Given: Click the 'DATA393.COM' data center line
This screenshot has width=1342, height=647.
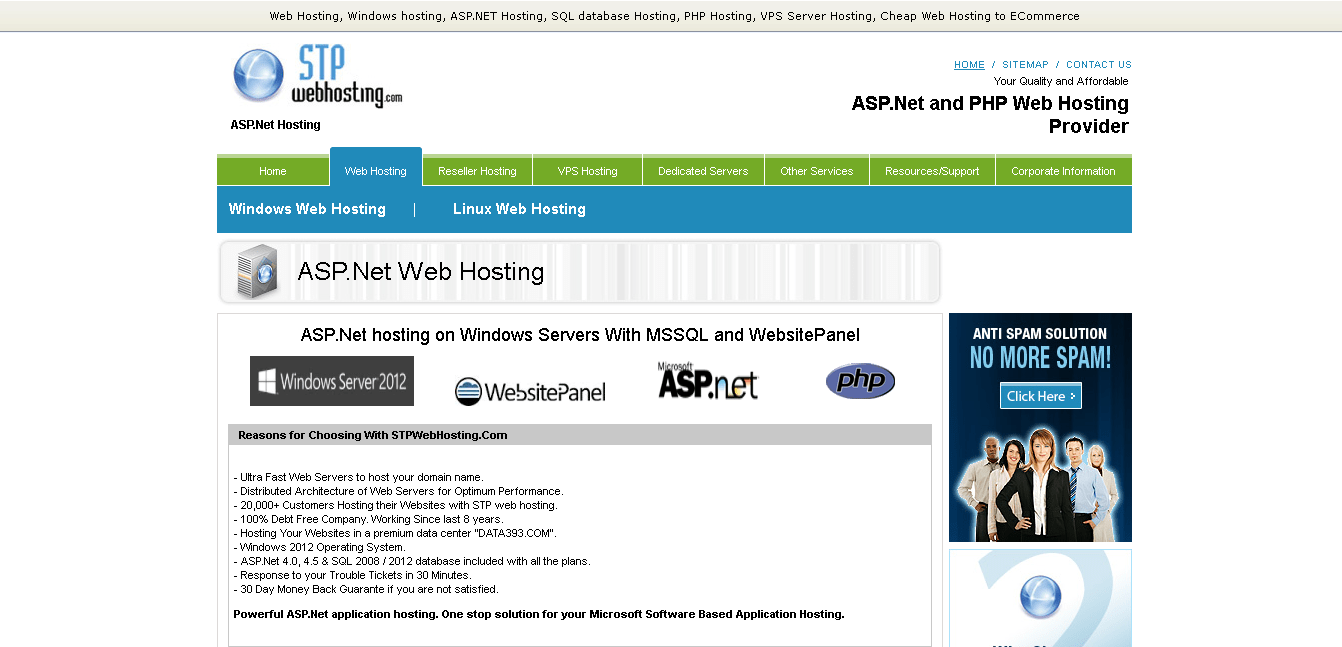Looking at the screenshot, I should (394, 533).
